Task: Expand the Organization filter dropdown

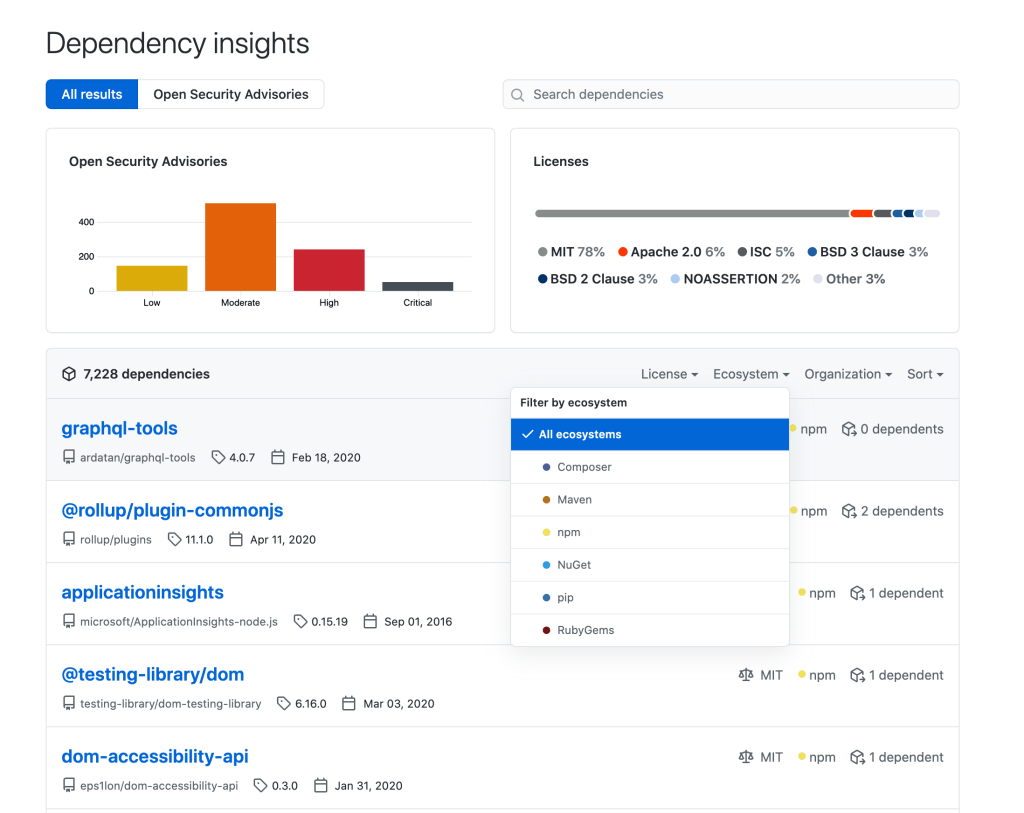Action: click(848, 374)
